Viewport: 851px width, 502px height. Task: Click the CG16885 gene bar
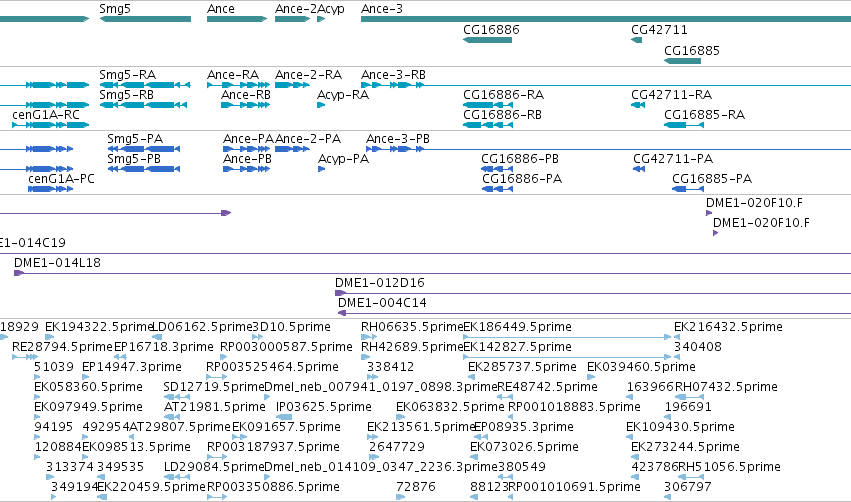tap(682, 61)
